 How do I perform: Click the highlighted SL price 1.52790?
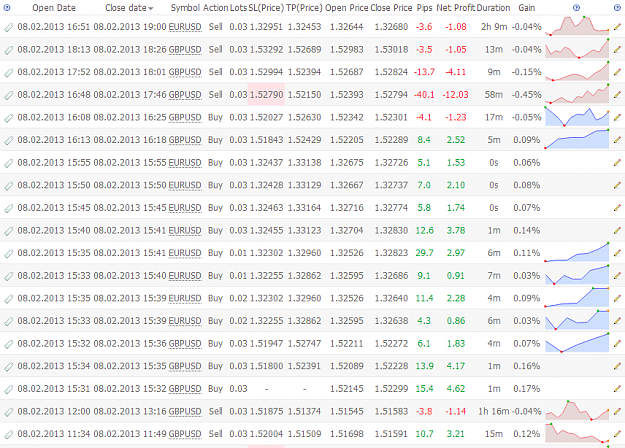(266, 95)
